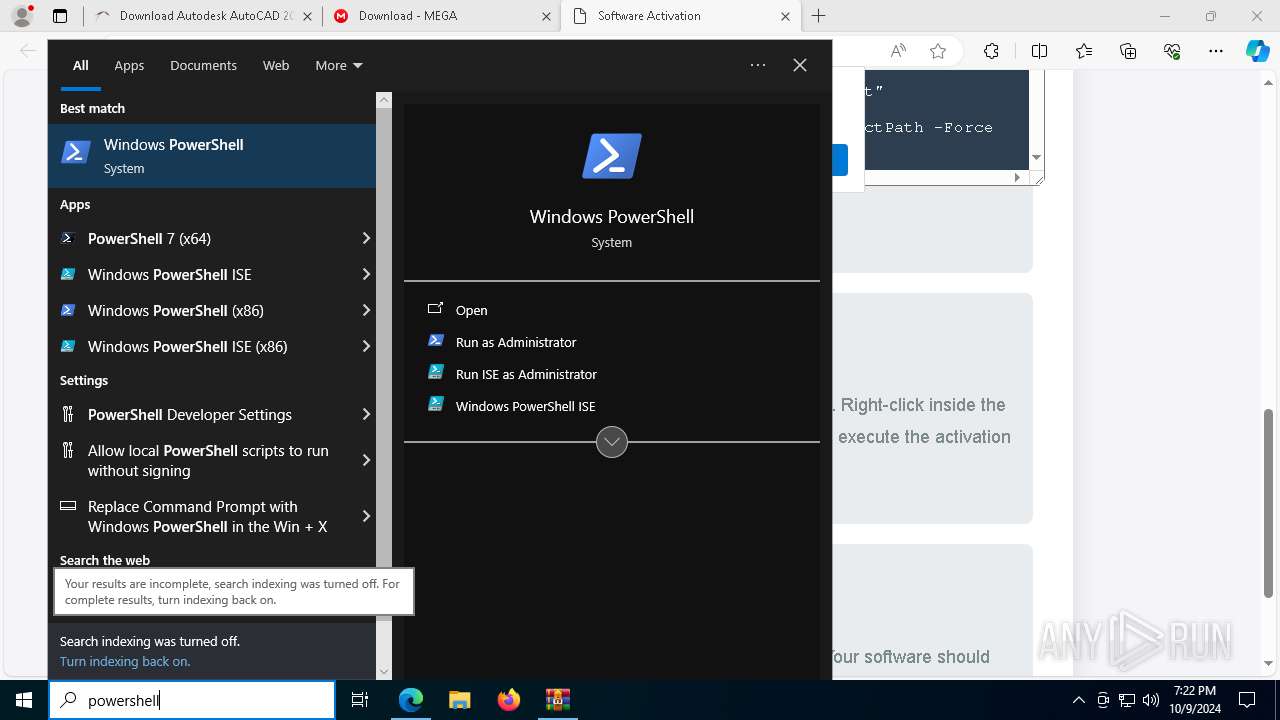The image size is (1280, 720).
Task: Close the Software Activation browser tab
Action: 785,16
